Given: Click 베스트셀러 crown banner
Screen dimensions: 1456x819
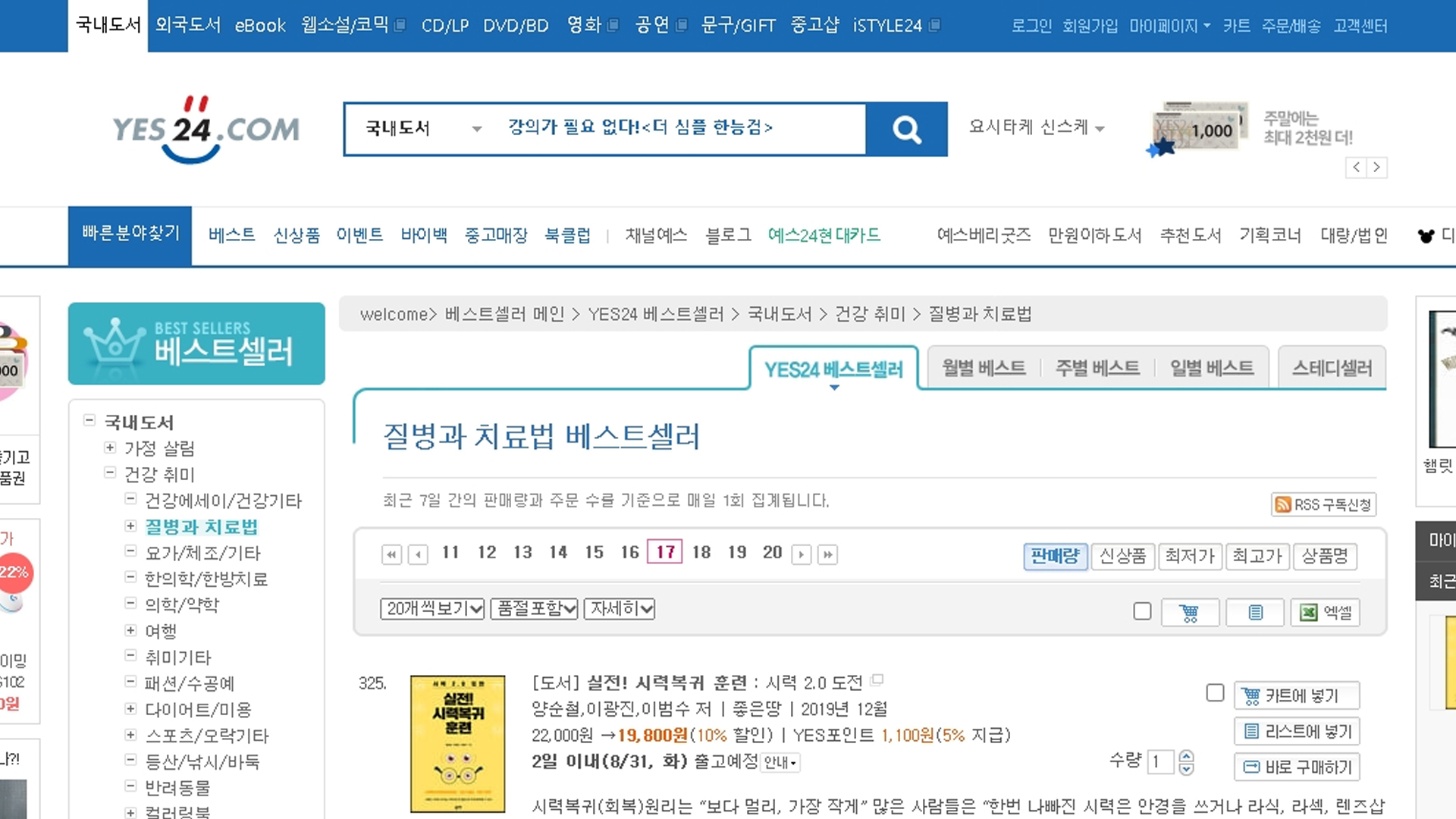Looking at the screenshot, I should [x=196, y=344].
